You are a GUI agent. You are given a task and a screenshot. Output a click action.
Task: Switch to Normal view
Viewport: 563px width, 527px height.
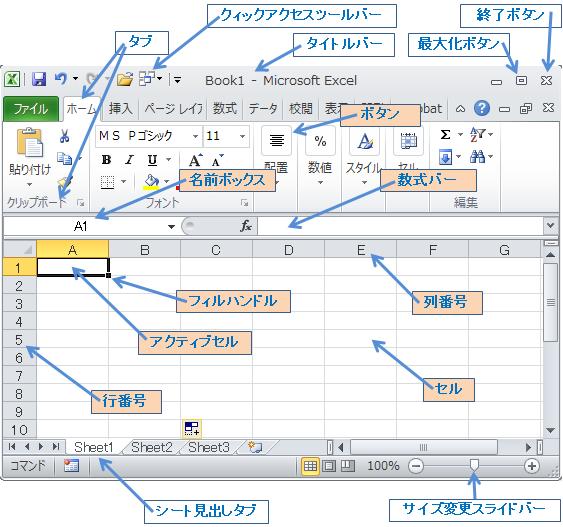pyautogui.click(x=310, y=466)
